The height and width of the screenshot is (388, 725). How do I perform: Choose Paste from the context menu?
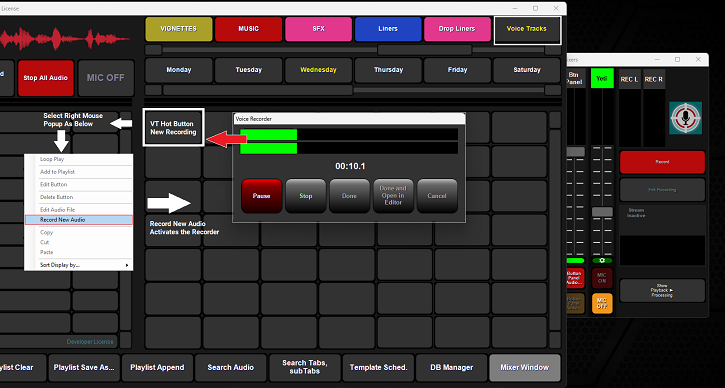(79, 252)
